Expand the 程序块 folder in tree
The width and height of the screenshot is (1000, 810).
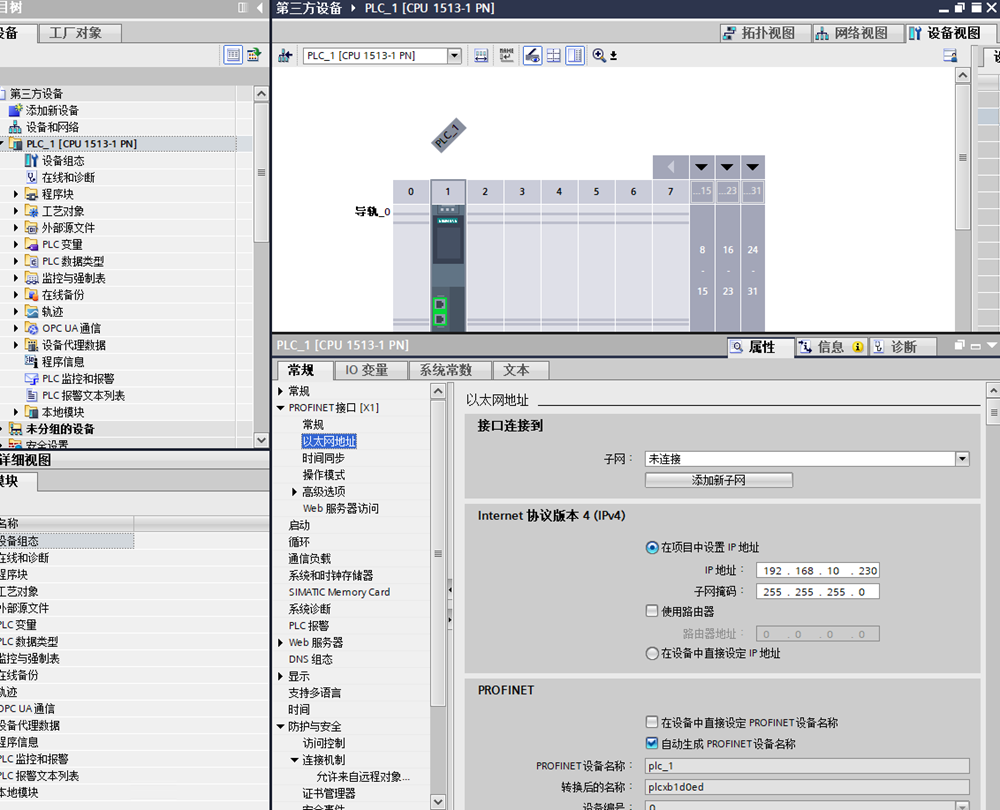[16, 194]
